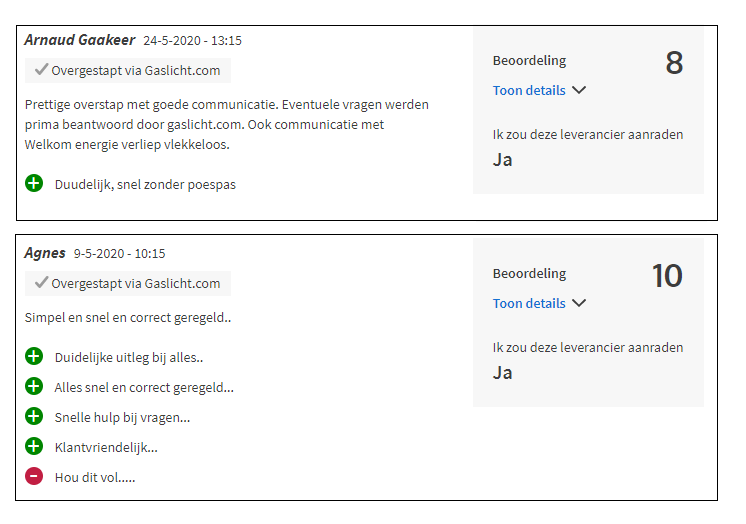Expand 'Toon details' in Arnaud Gaakeer's review
Screen dimensions: 746x524
(x=529, y=90)
